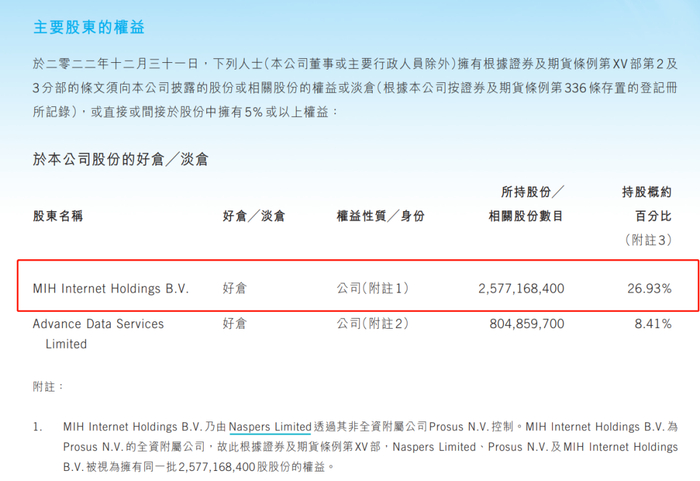The height and width of the screenshot is (481, 700).
Task: Click the underlined Naspers Limited in footnote 1
Action: [270, 427]
